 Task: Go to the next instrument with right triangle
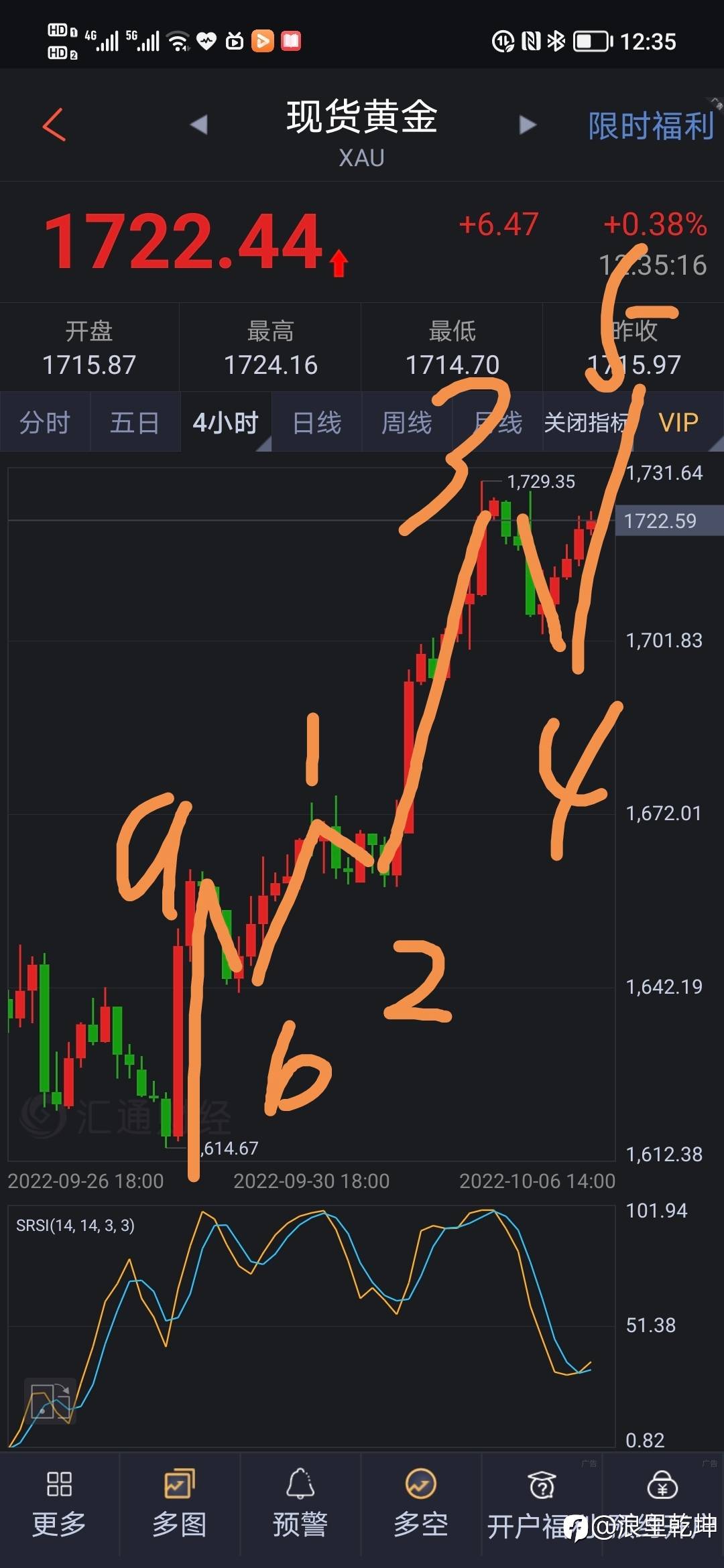[528, 125]
